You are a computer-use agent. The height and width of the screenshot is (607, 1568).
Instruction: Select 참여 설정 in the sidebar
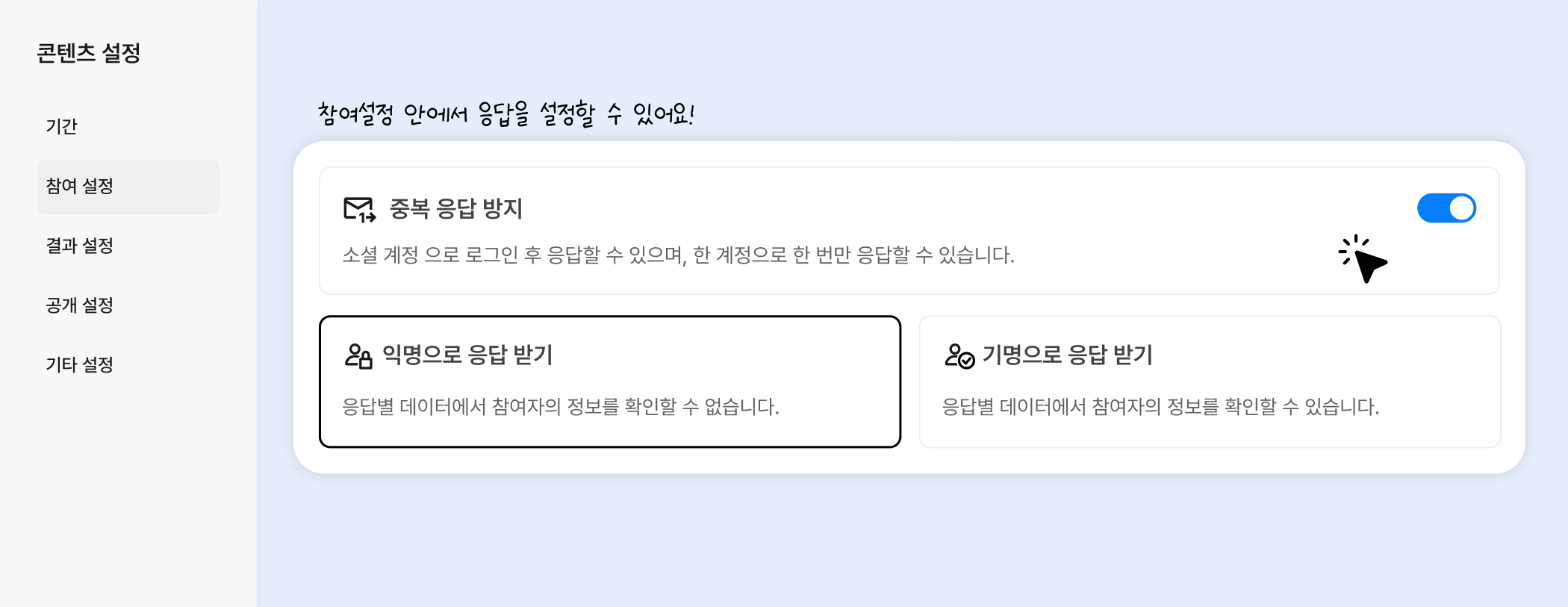click(80, 186)
